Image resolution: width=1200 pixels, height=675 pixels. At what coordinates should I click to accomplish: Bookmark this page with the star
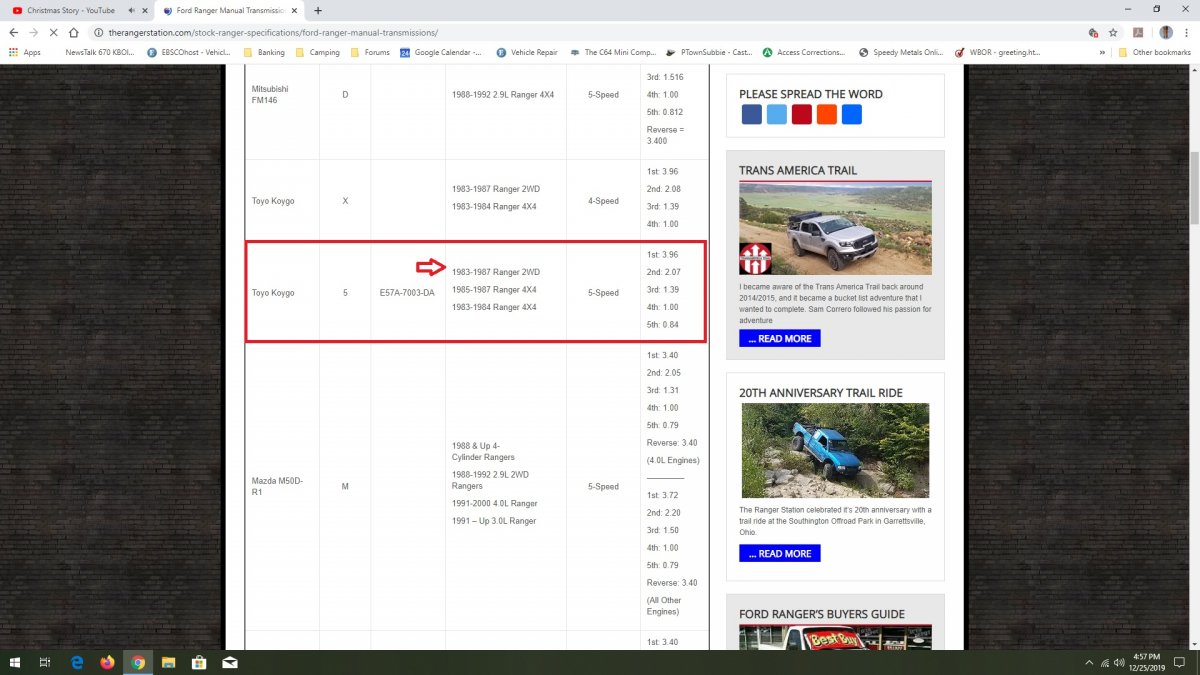tap(1113, 32)
